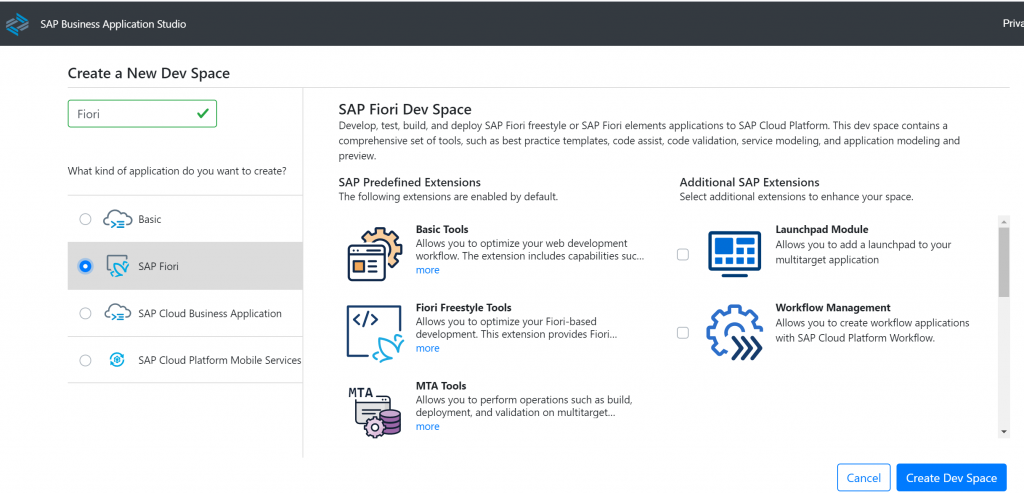Screen dimensions: 1024x493
Task: Click the Basic cloud icon
Action: [118, 219]
